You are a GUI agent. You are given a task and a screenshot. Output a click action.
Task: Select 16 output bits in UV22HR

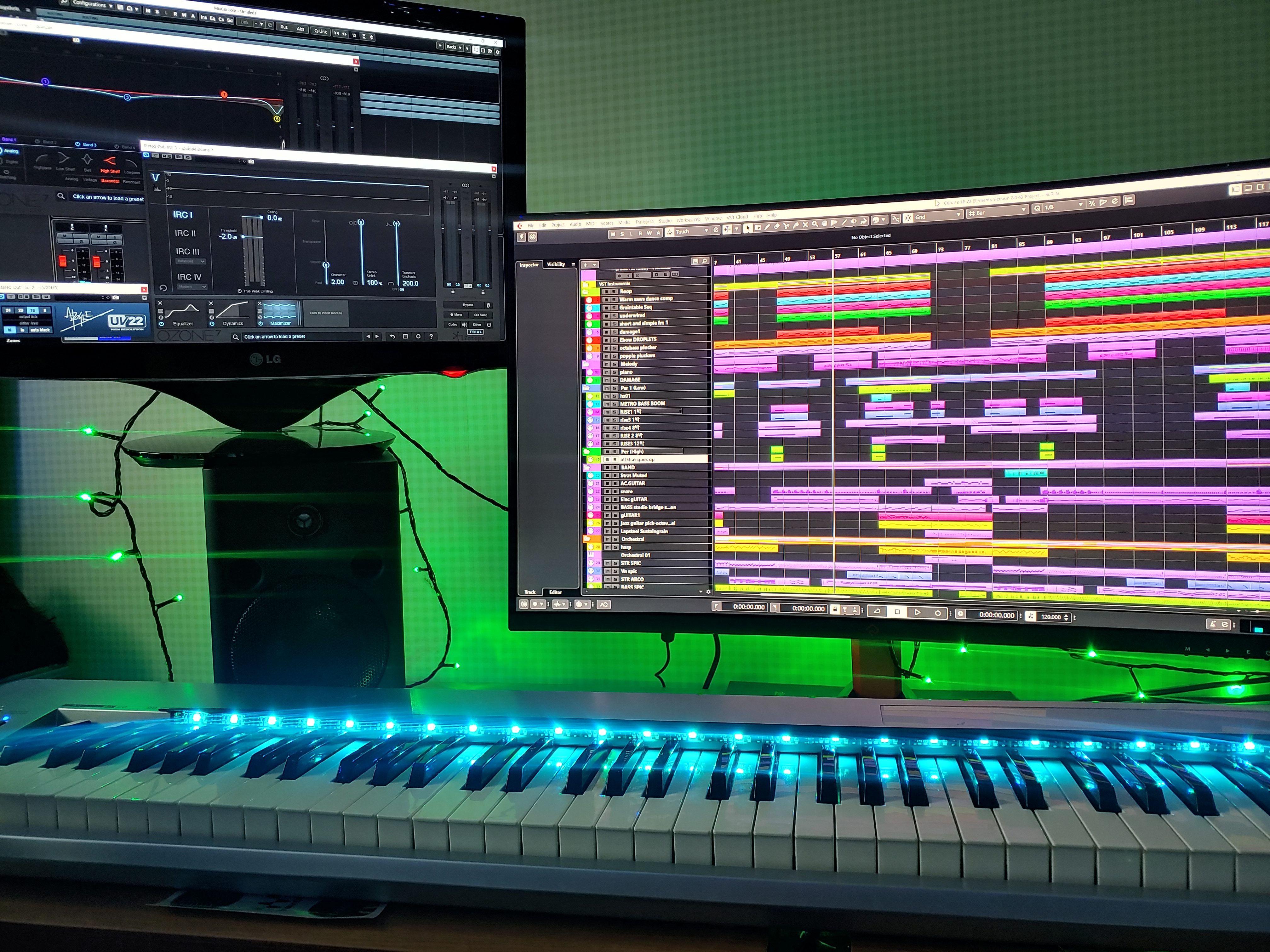click(33, 310)
